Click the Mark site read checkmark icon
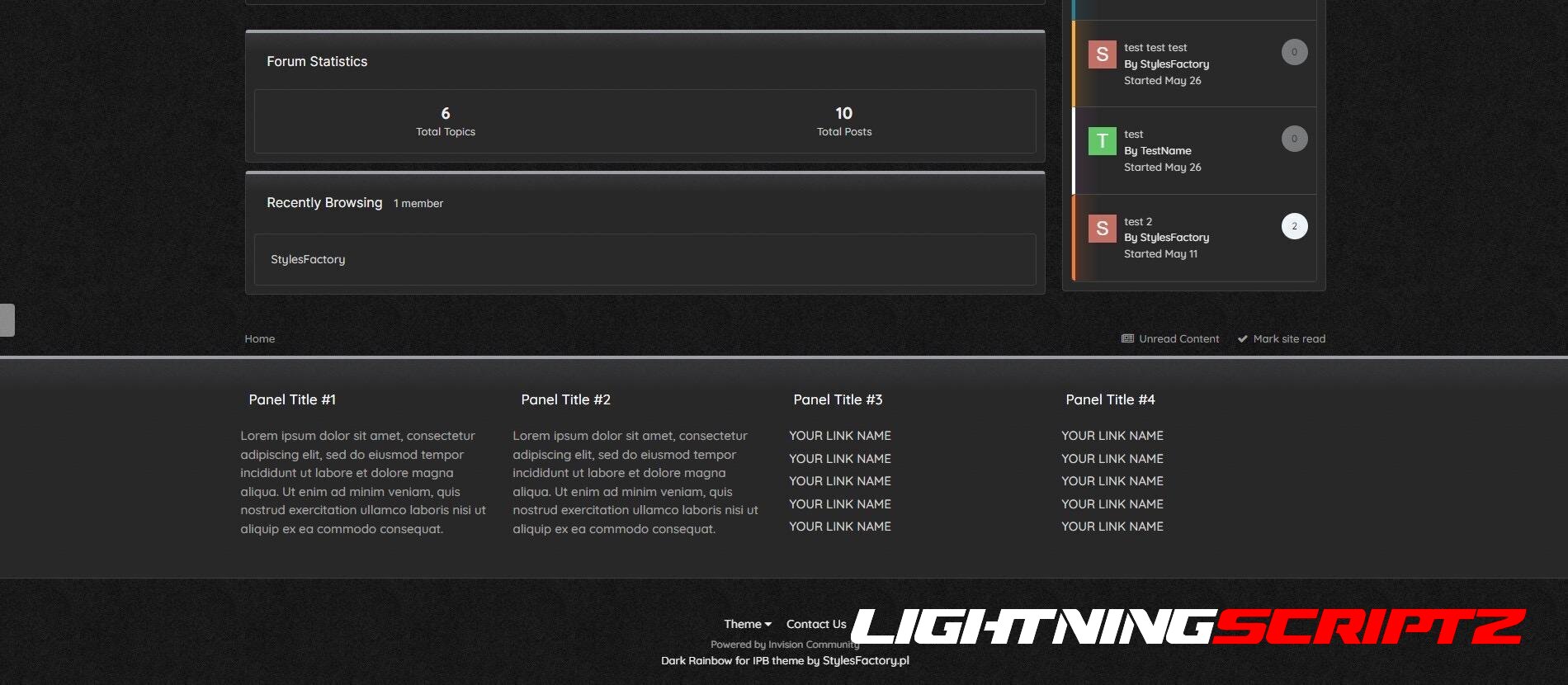The width and height of the screenshot is (1568, 685). pyautogui.click(x=1242, y=338)
